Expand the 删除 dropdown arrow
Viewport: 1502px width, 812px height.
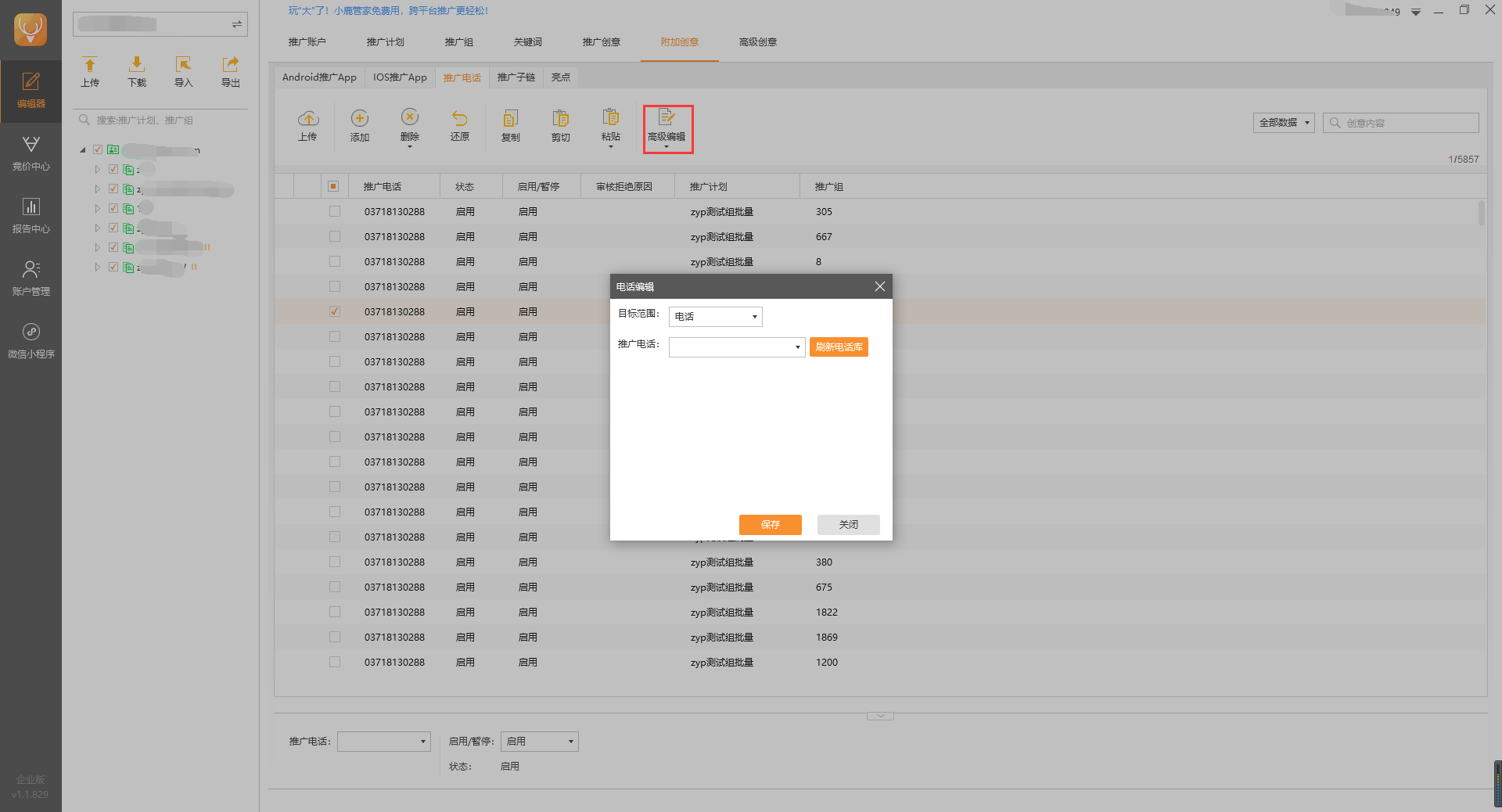click(x=410, y=147)
